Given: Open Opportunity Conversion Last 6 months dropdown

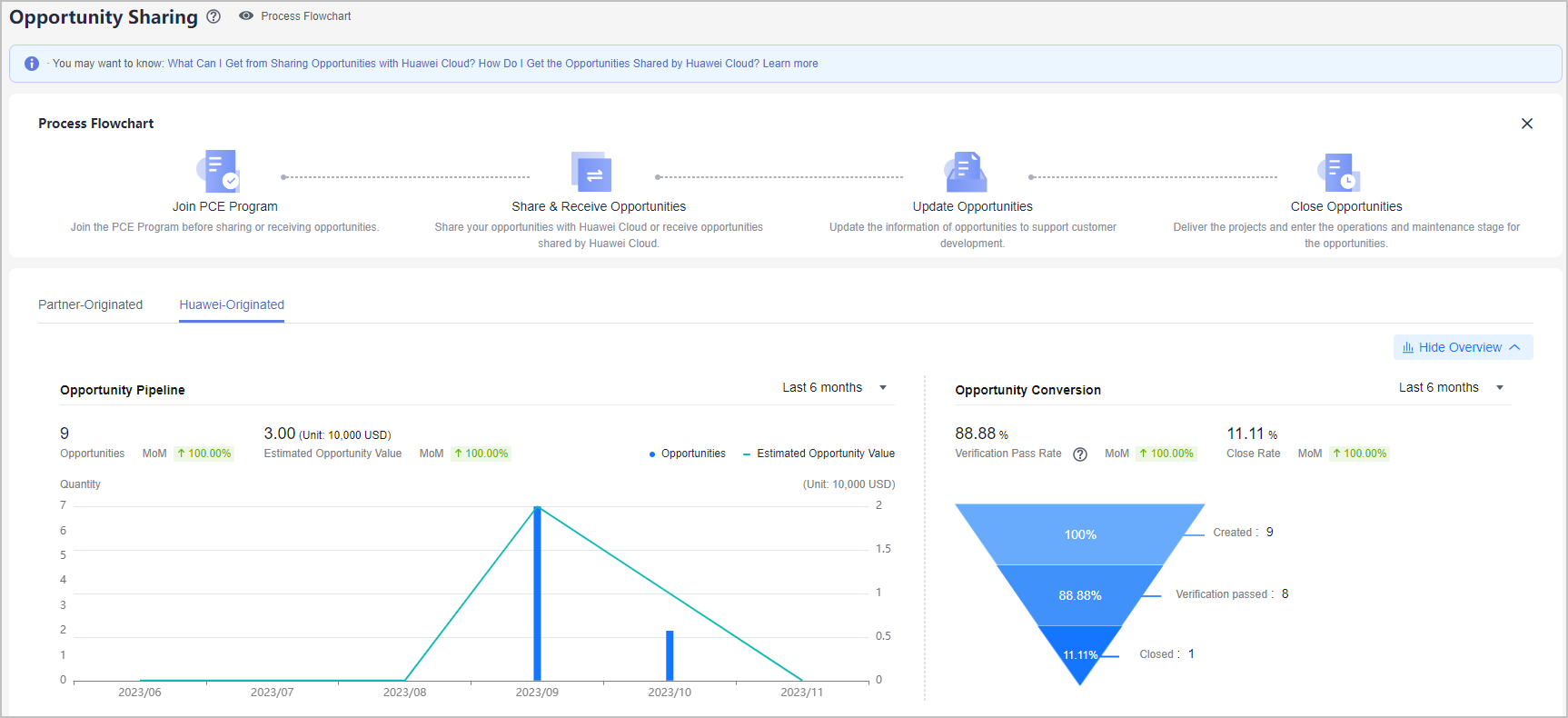Looking at the screenshot, I should point(1451,387).
